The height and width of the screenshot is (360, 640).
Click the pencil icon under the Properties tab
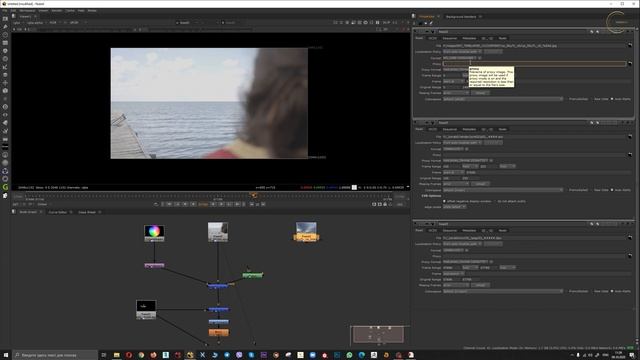coord(431,23)
